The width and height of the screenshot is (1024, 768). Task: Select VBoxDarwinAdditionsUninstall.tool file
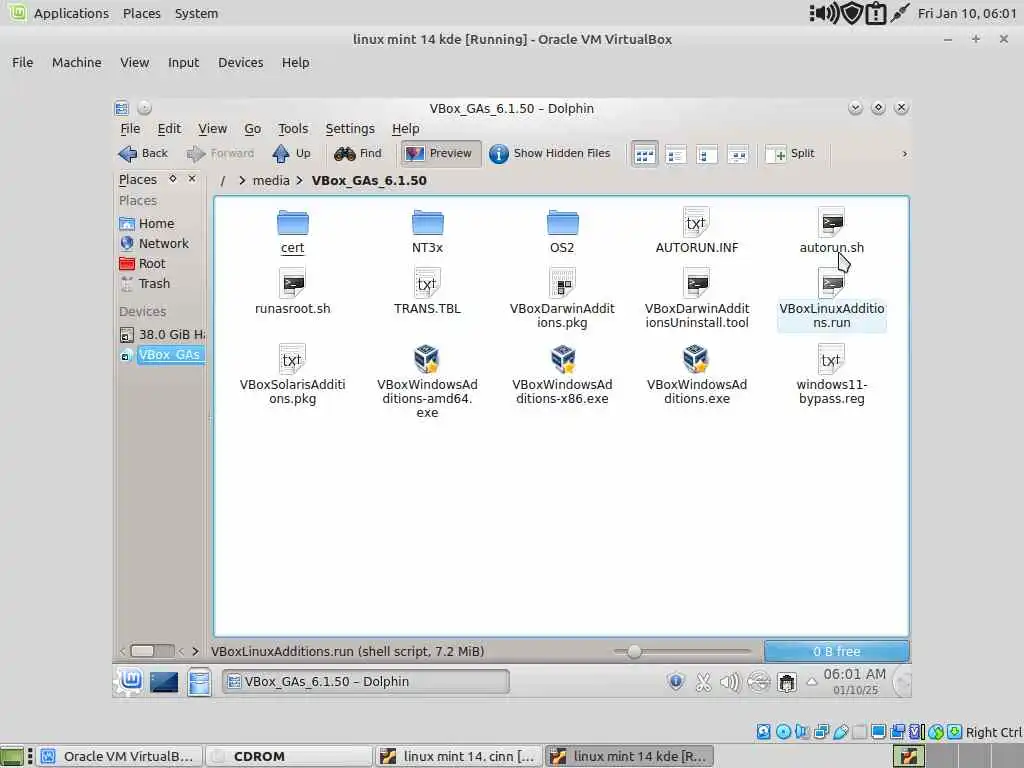point(697,299)
